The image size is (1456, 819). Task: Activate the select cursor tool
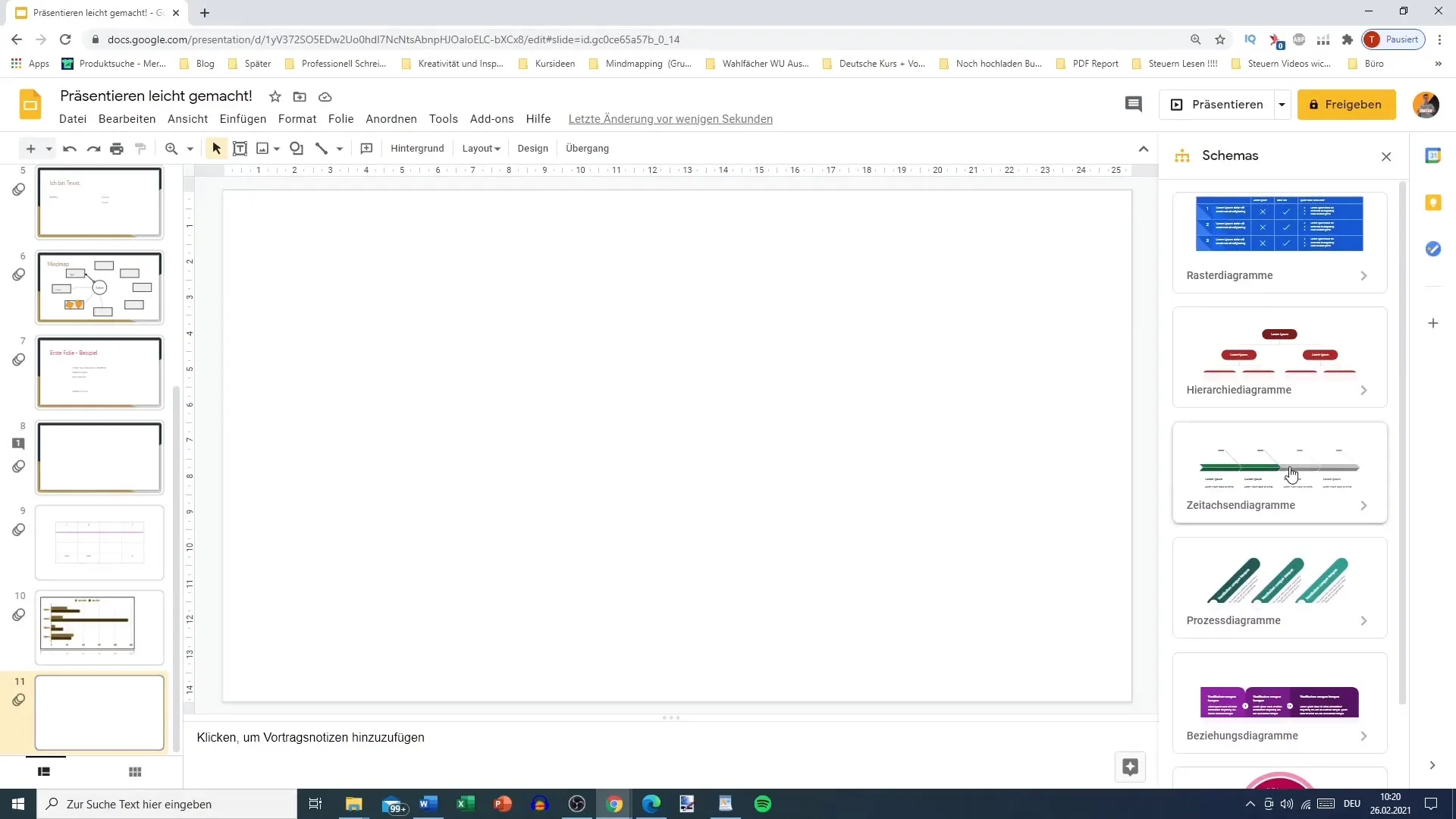(217, 149)
